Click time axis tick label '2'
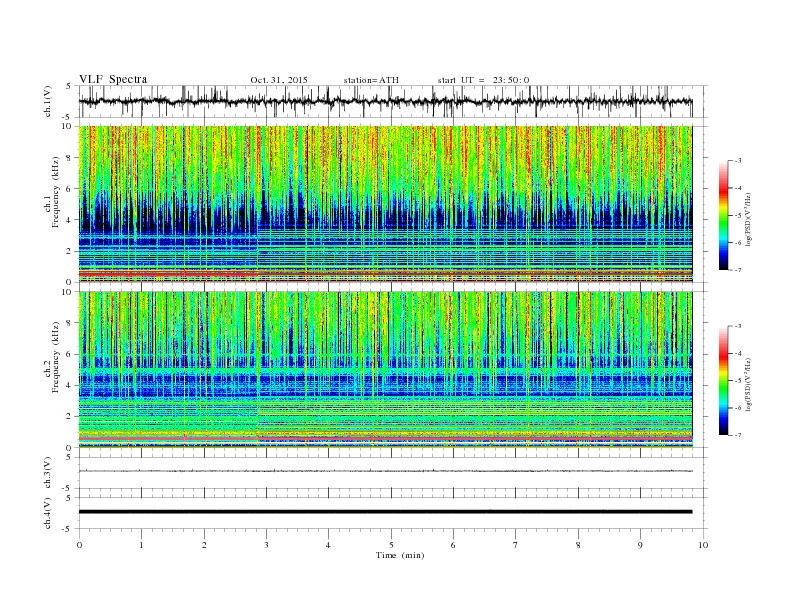 [x=204, y=545]
